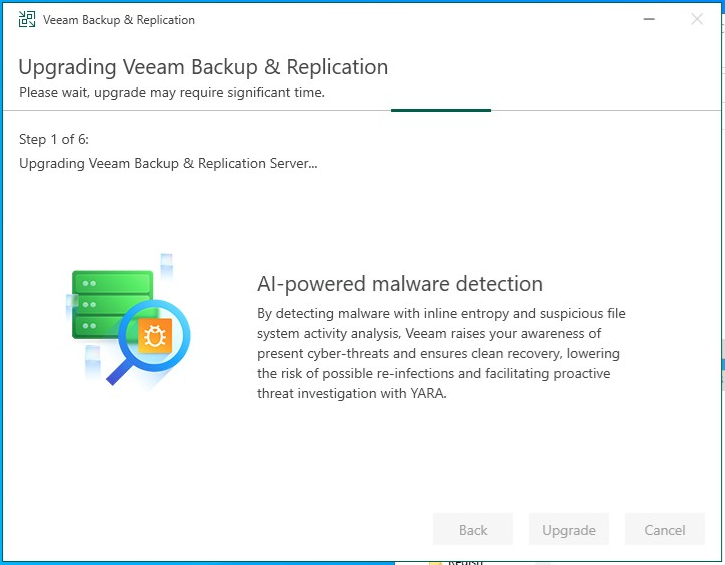
Task: Click the 'threat investigation with YARA.' text line
Action: click(352, 393)
